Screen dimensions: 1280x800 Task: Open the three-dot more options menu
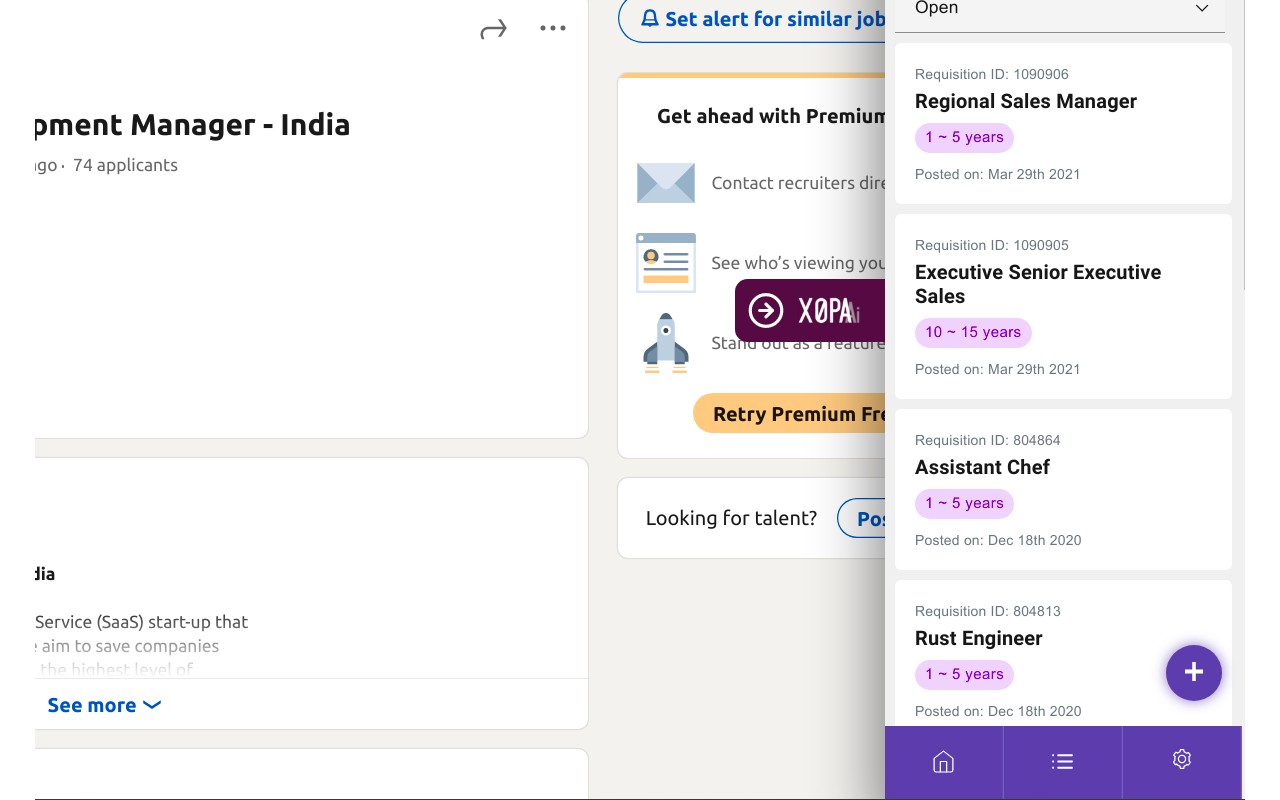click(x=553, y=28)
